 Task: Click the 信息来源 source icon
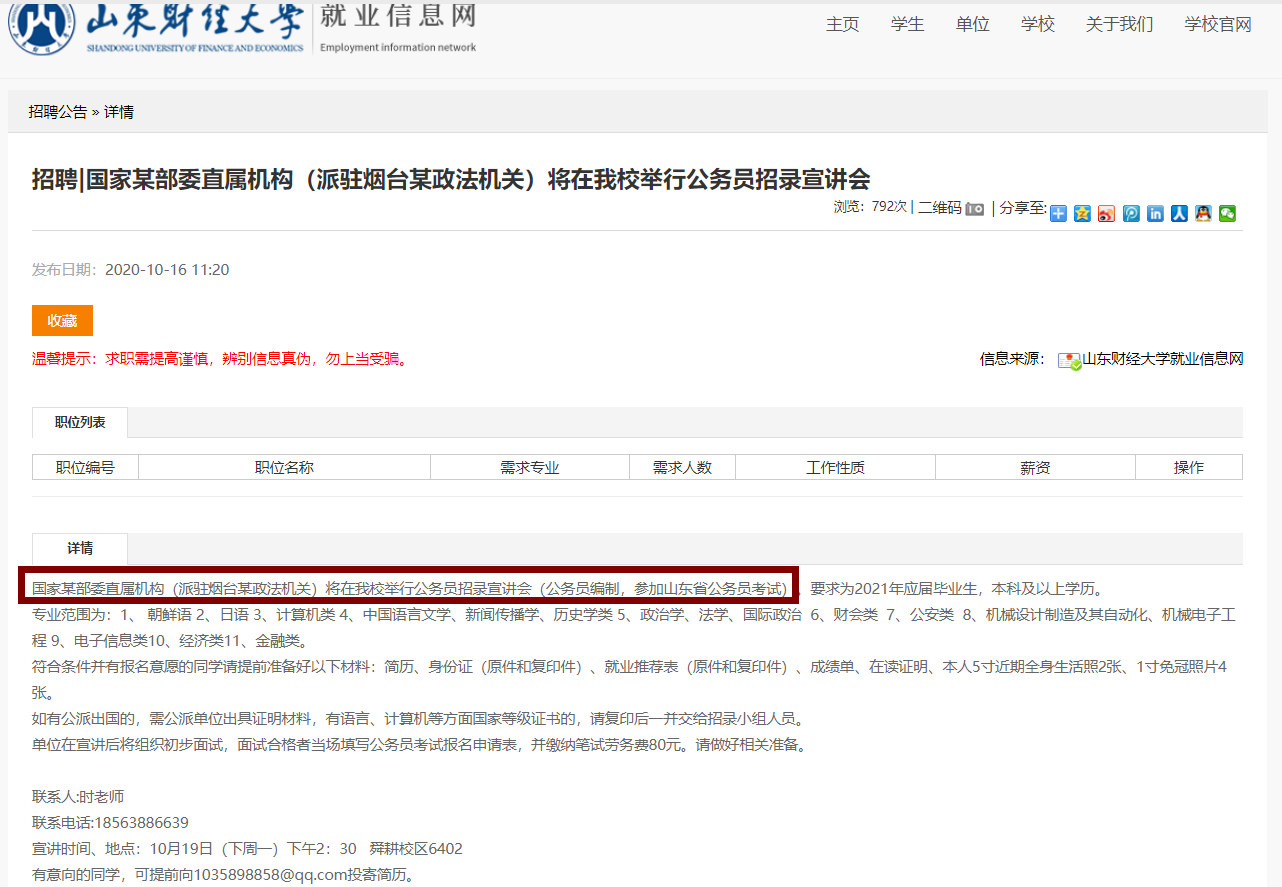1069,361
